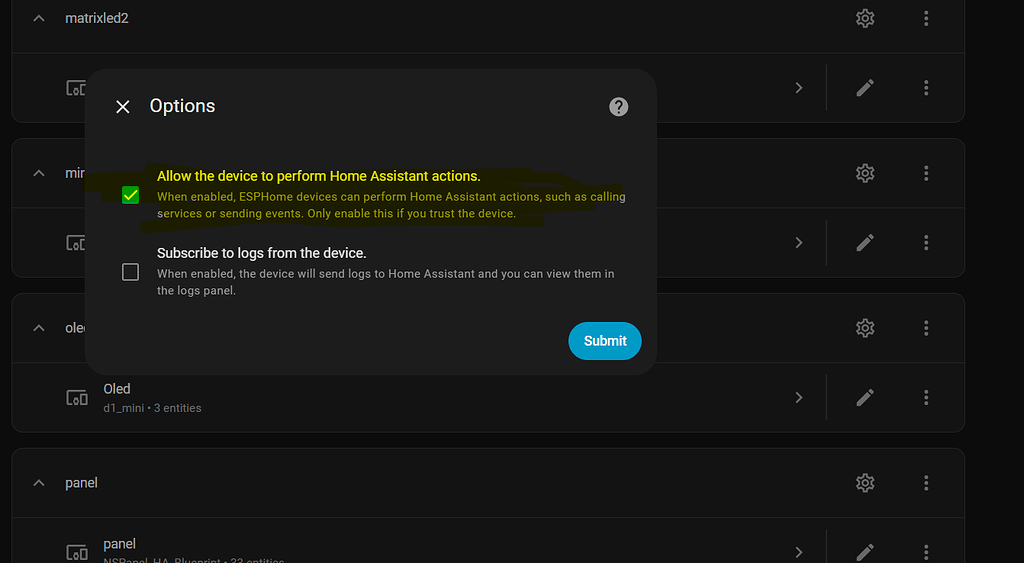Viewport: 1024px width, 563px height.
Task: Open three-dot menu beside panel gear
Action: tap(926, 483)
